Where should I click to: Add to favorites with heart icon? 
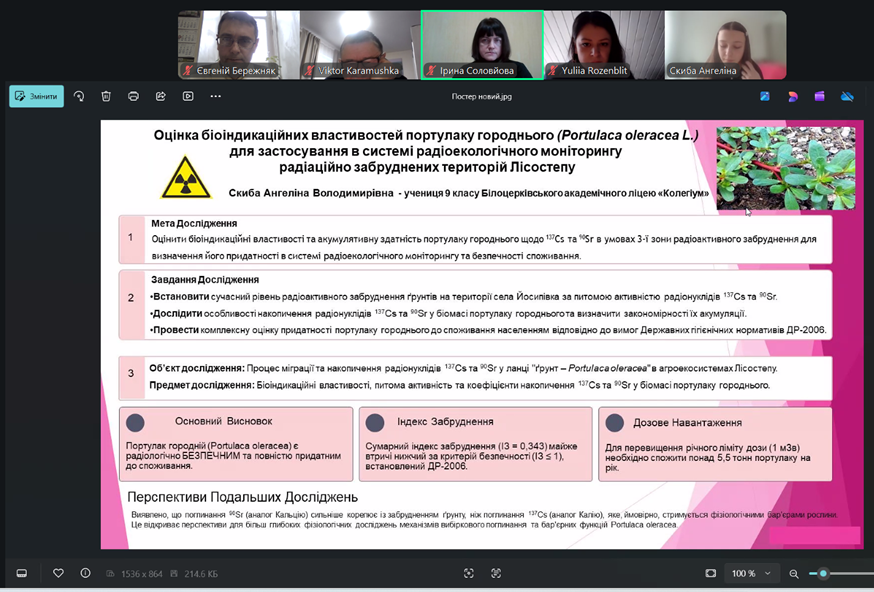click(58, 573)
